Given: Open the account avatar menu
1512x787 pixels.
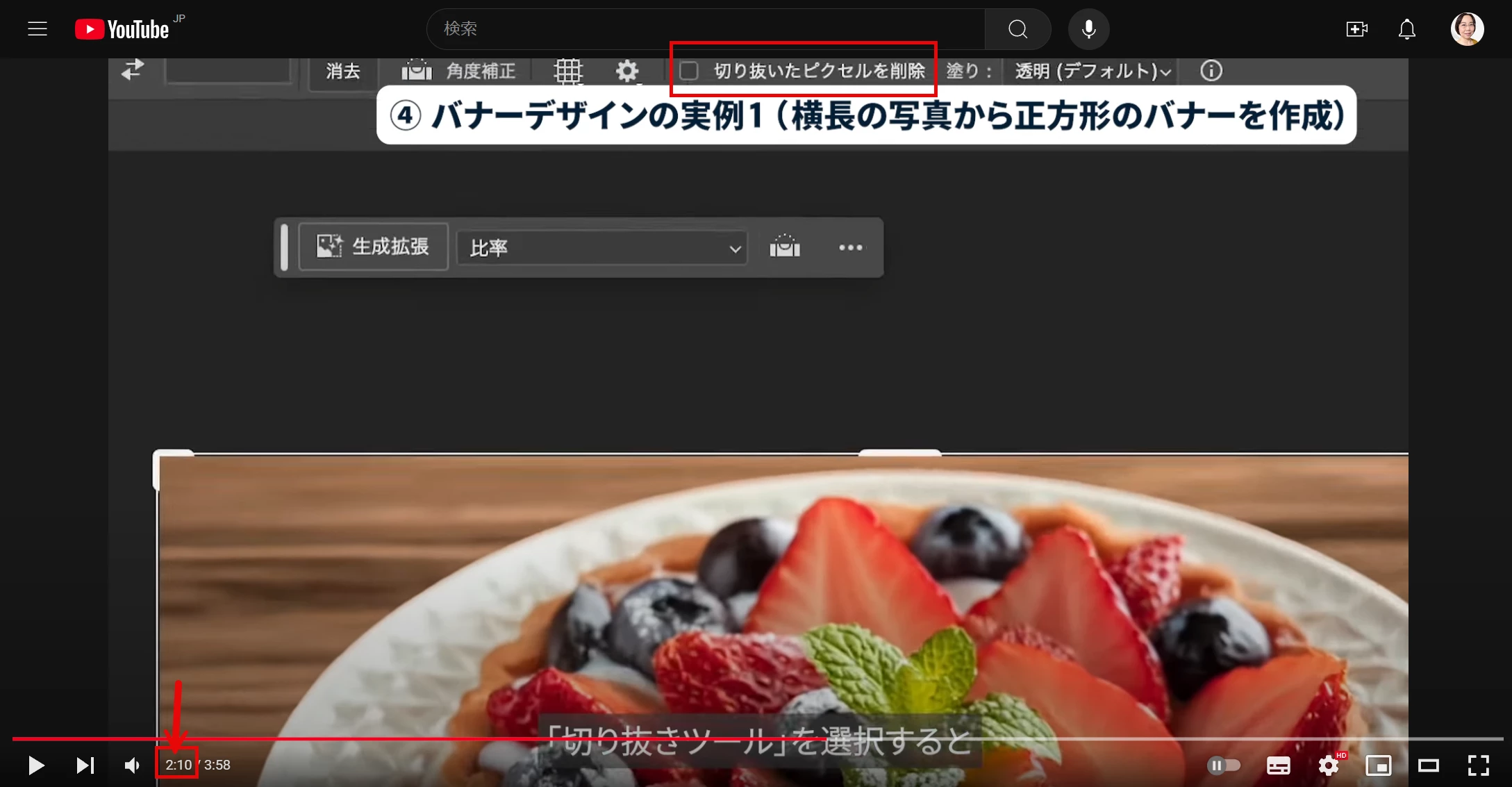Looking at the screenshot, I should pos(1467,29).
